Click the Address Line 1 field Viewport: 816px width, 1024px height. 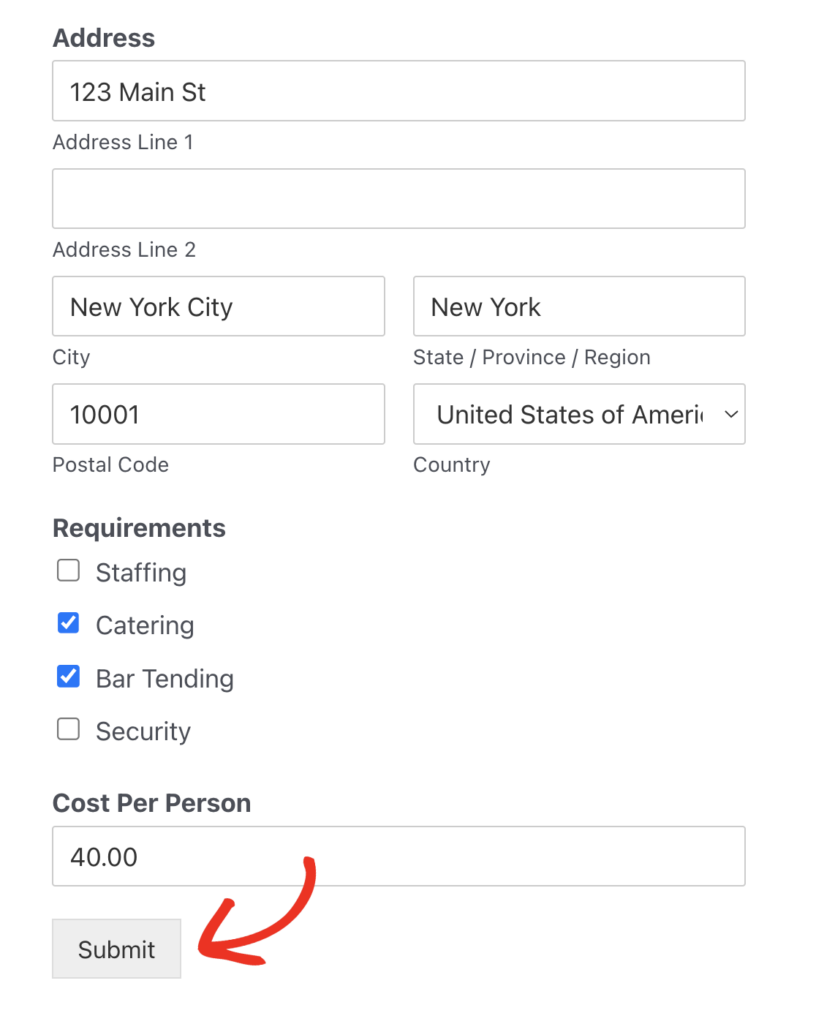[398, 90]
